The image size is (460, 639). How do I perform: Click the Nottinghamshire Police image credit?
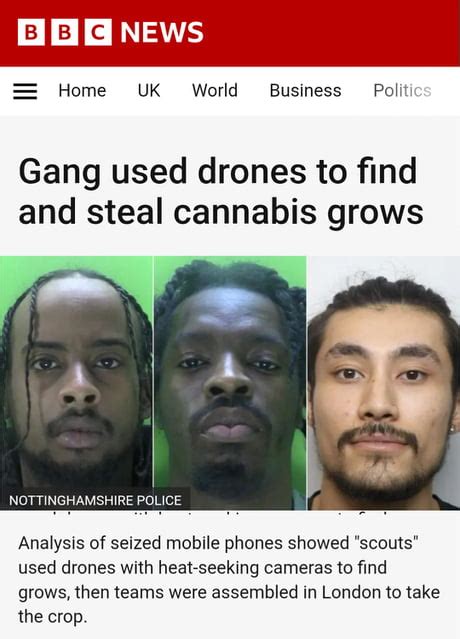click(x=95, y=500)
